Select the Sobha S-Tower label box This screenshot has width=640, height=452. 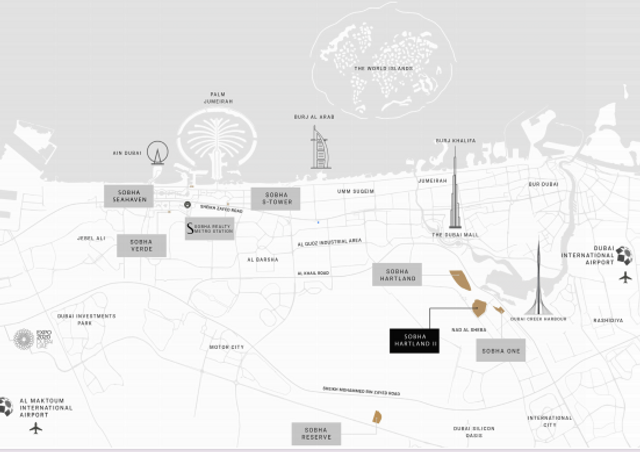(276, 199)
